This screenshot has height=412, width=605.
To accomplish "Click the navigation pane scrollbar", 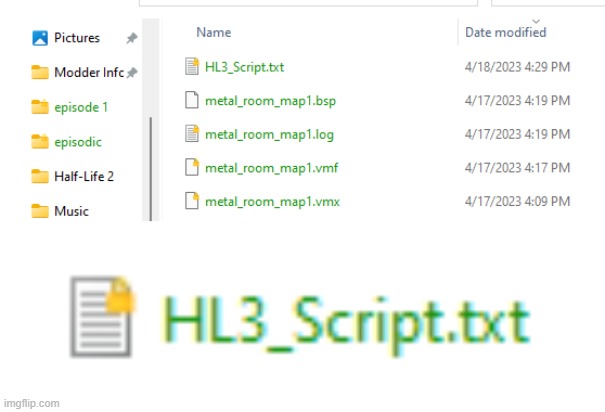I will click(150, 169).
